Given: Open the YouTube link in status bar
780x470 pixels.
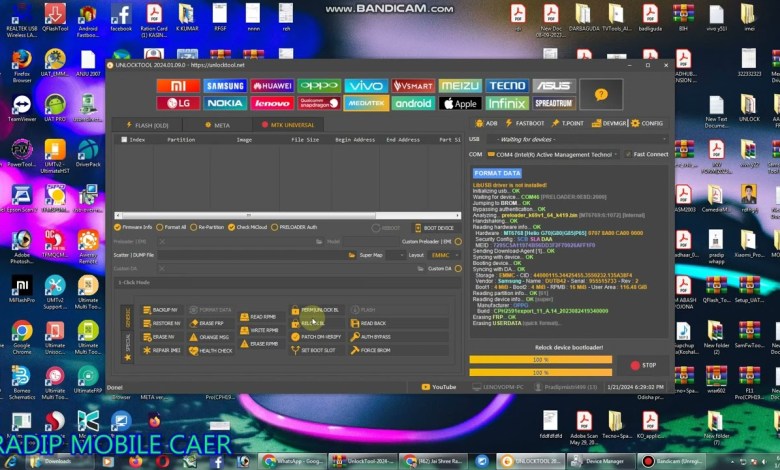Looking at the screenshot, I should pyautogui.click(x=439, y=387).
